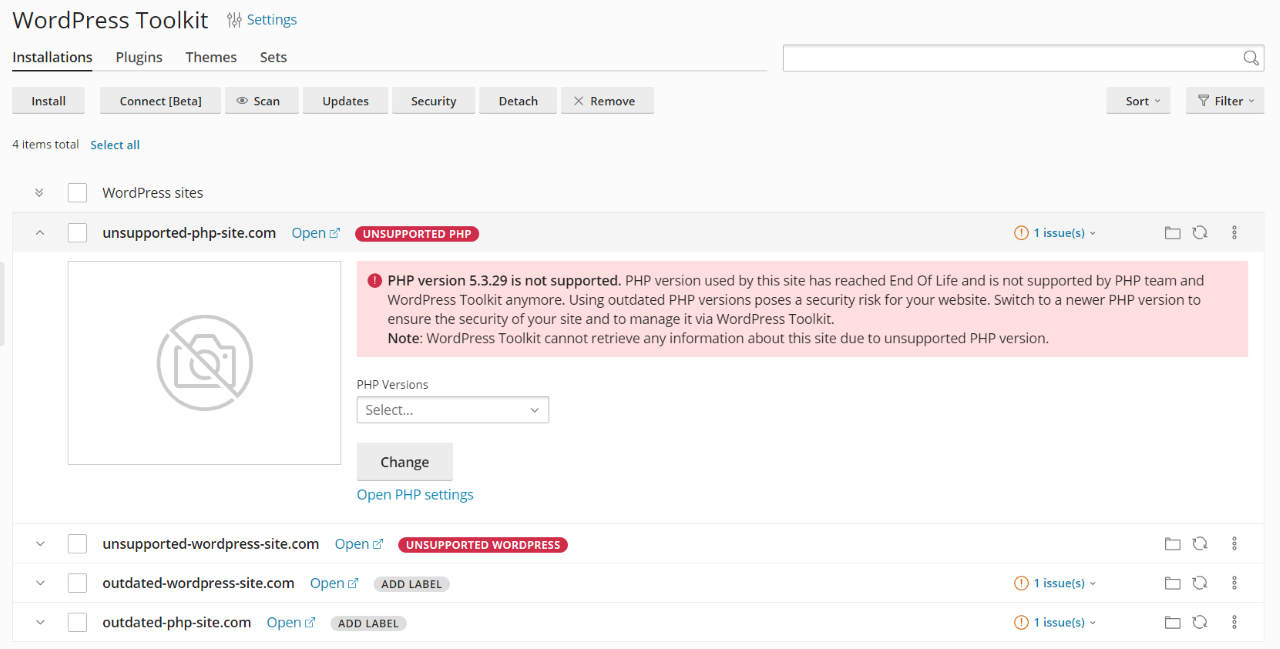1280x649 pixels.
Task: Expand details for unsupported-wordpress-site.com
Action: tap(39, 543)
